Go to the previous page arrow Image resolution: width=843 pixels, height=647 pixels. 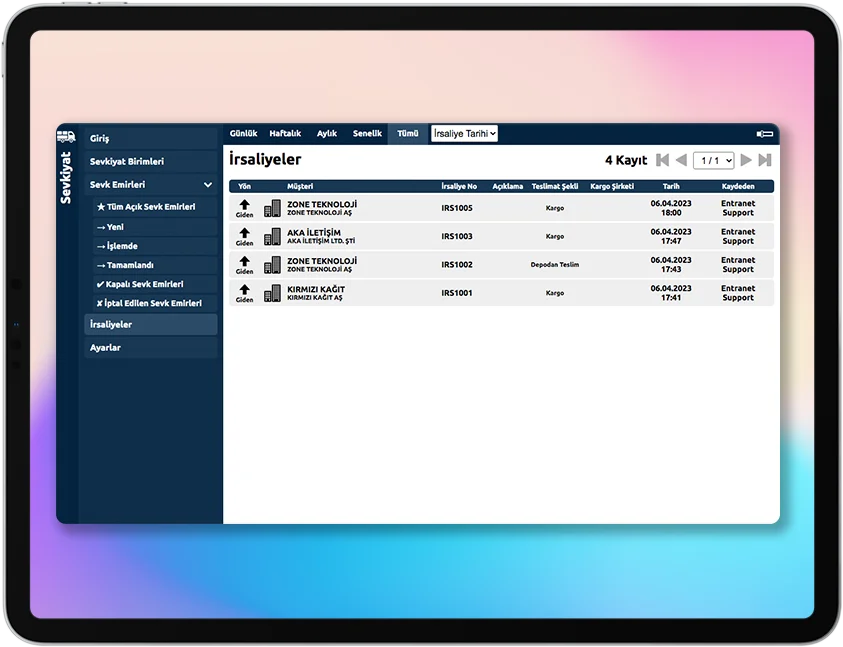point(681,160)
